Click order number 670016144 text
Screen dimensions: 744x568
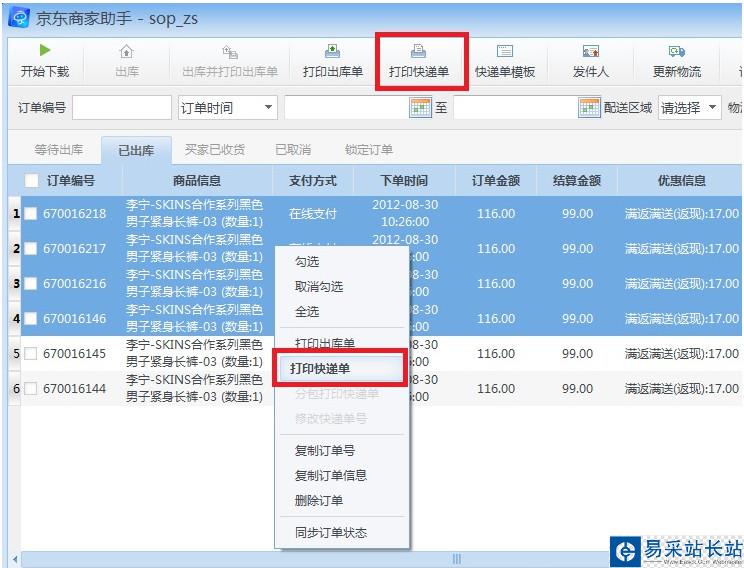tap(74, 389)
